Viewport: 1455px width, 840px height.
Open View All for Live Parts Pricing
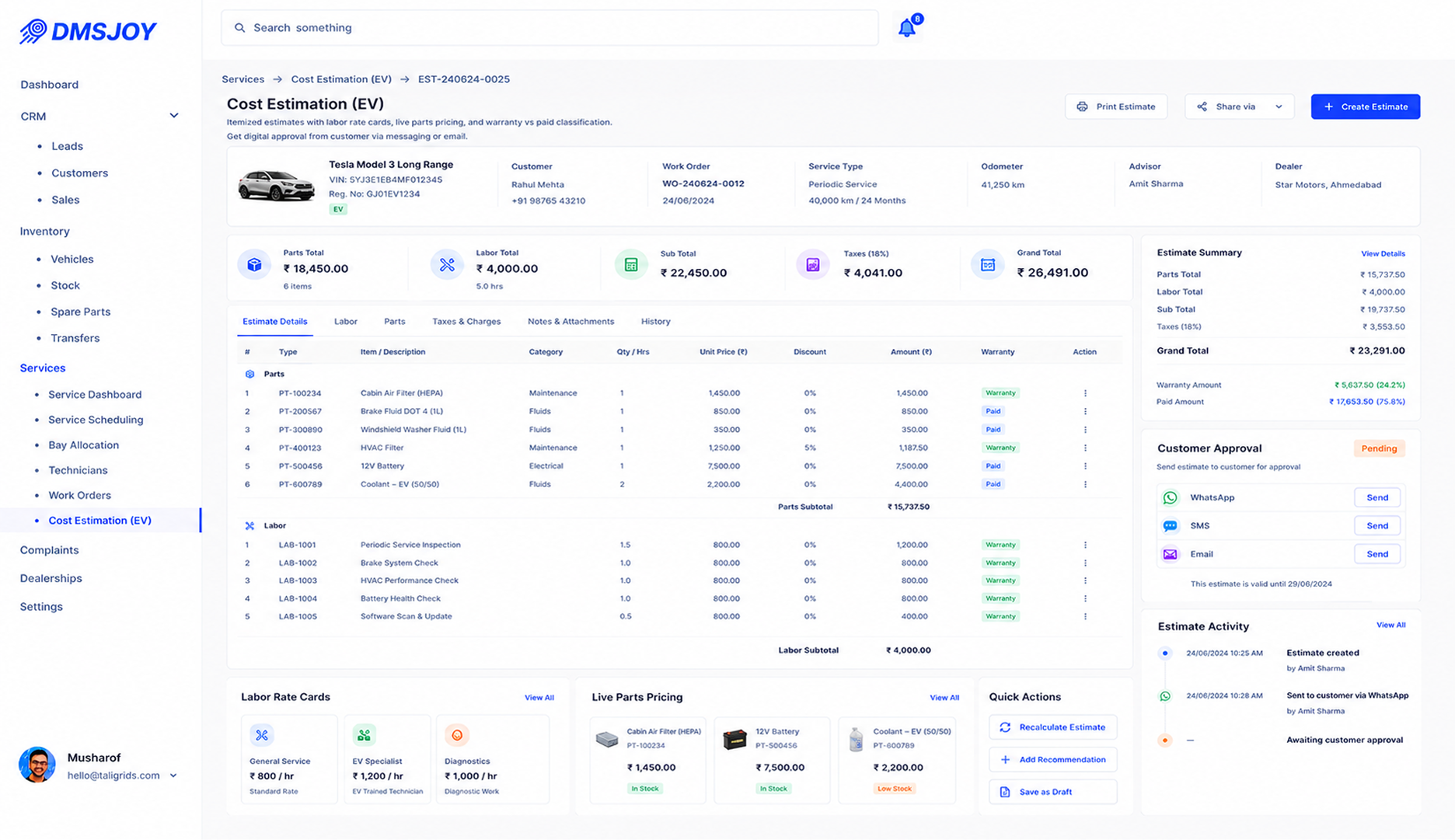pos(944,698)
